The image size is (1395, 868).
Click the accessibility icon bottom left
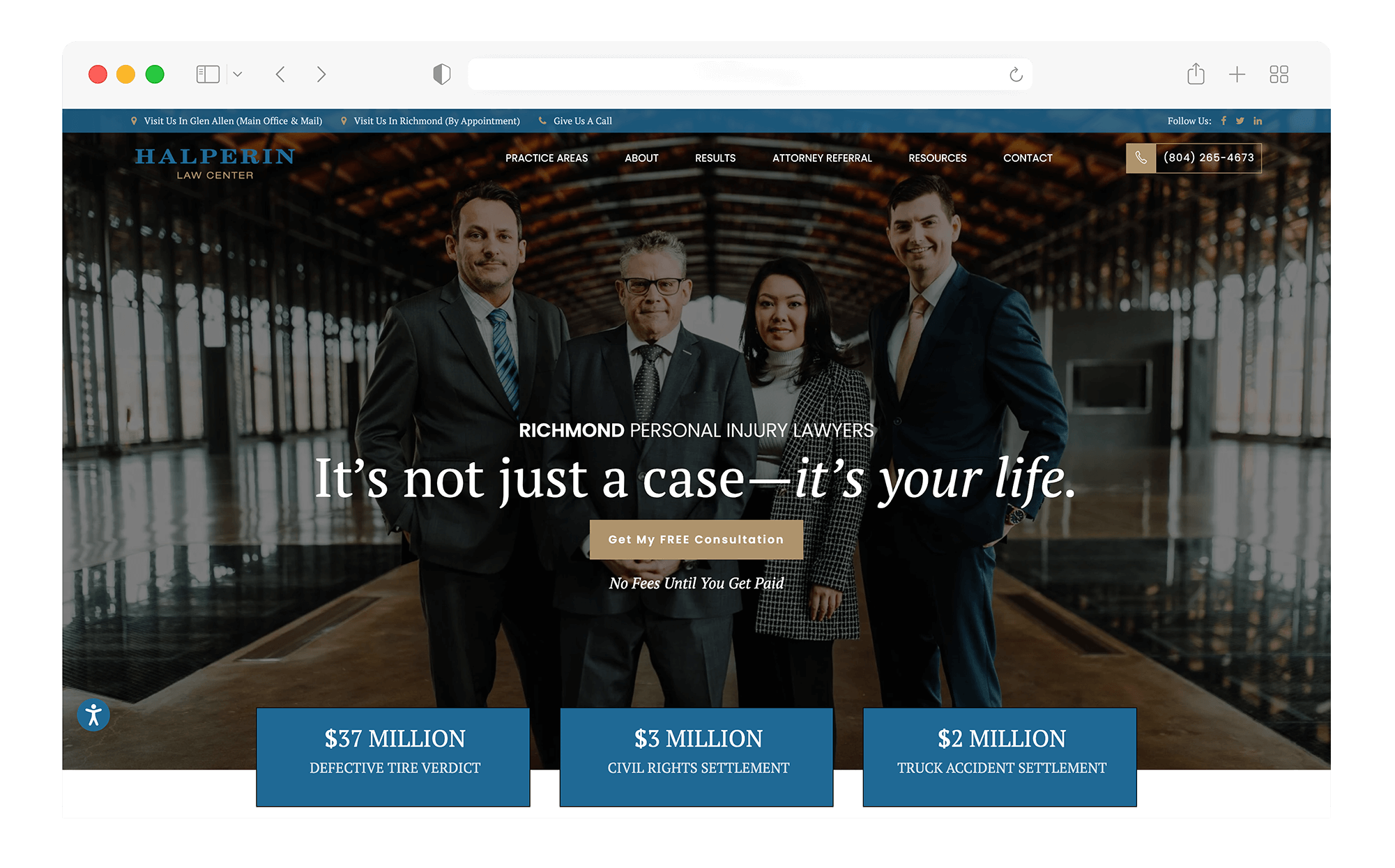(x=94, y=715)
